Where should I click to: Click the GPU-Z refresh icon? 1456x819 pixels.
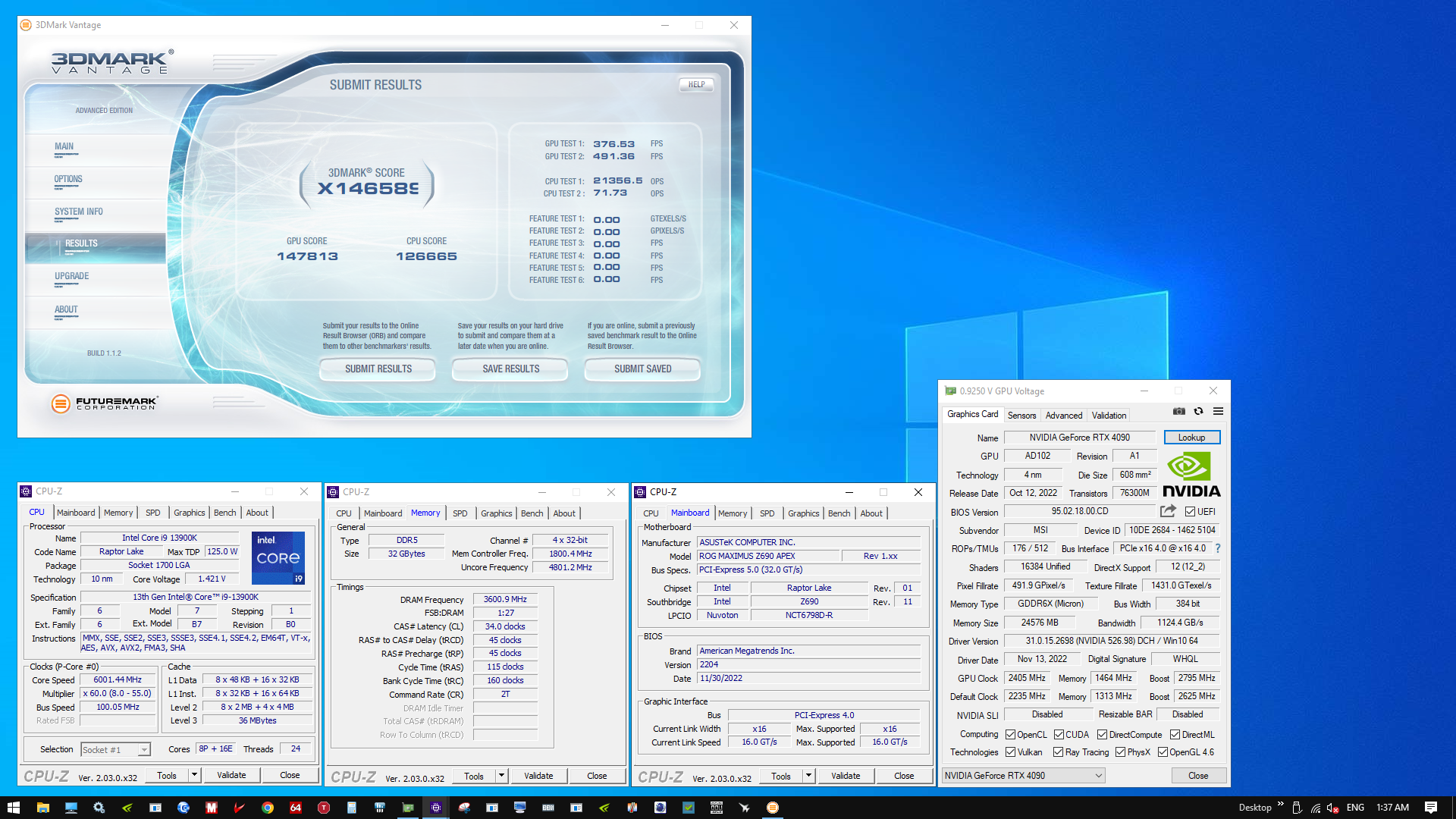coord(1198,411)
